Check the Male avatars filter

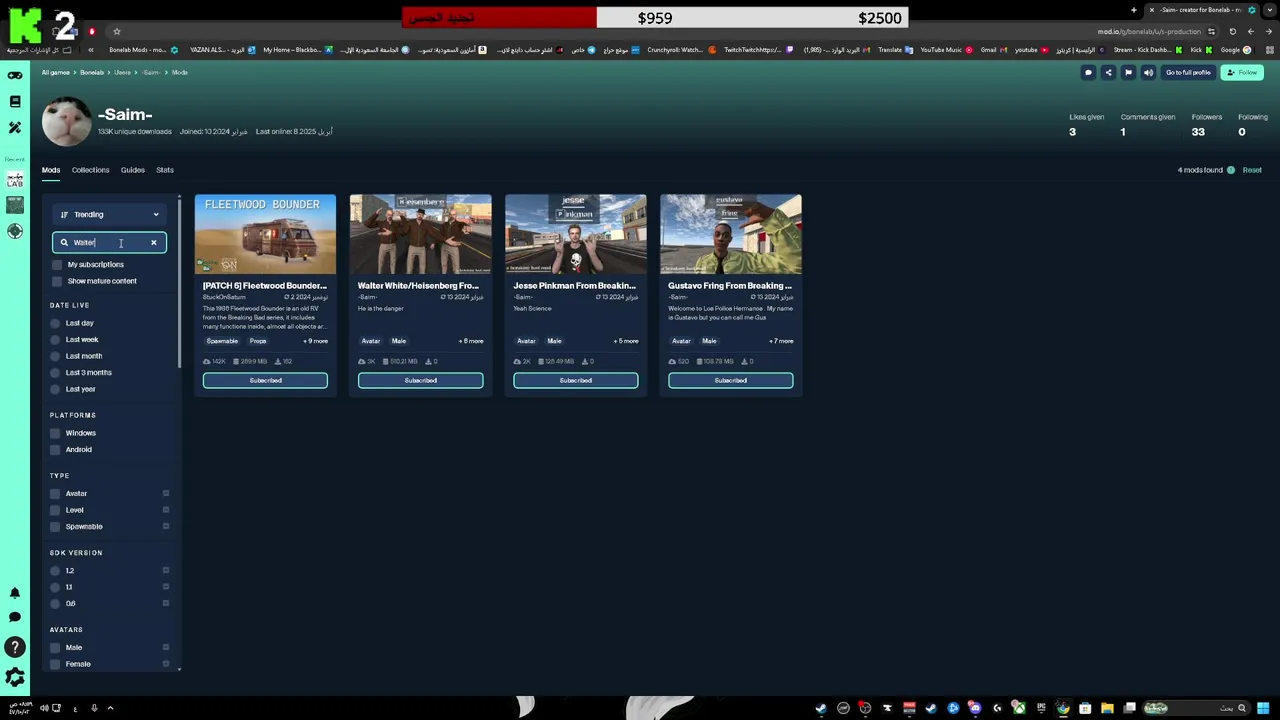[x=55, y=647]
